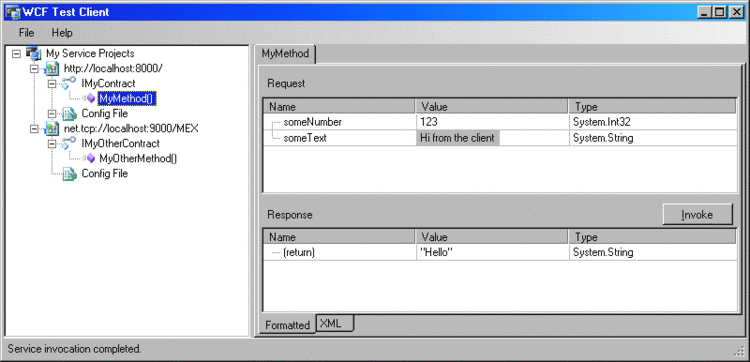Click the Config File icon under IMyOtherContract

pos(69,174)
